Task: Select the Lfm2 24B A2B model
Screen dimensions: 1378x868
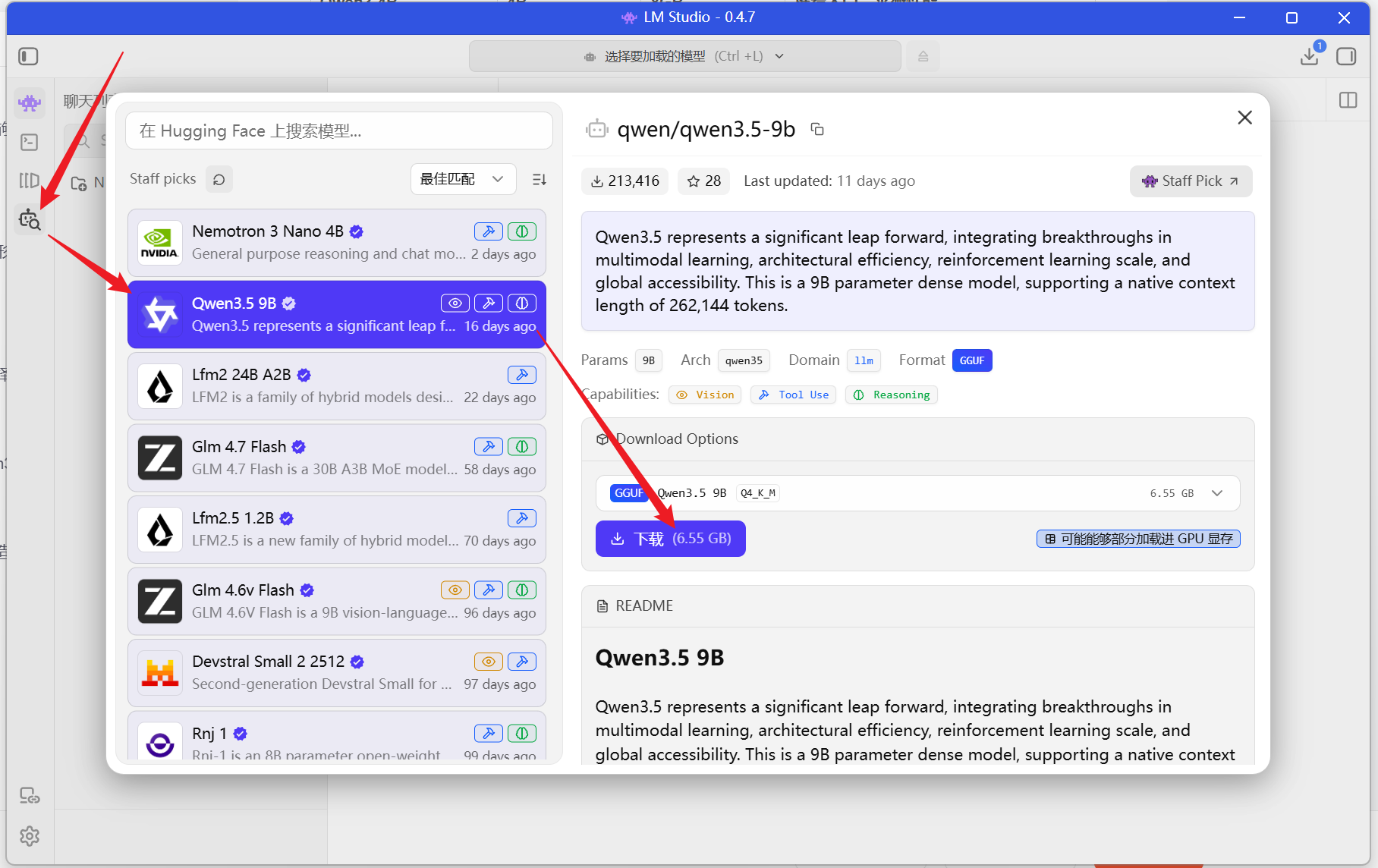Action: pyautogui.click(x=337, y=386)
